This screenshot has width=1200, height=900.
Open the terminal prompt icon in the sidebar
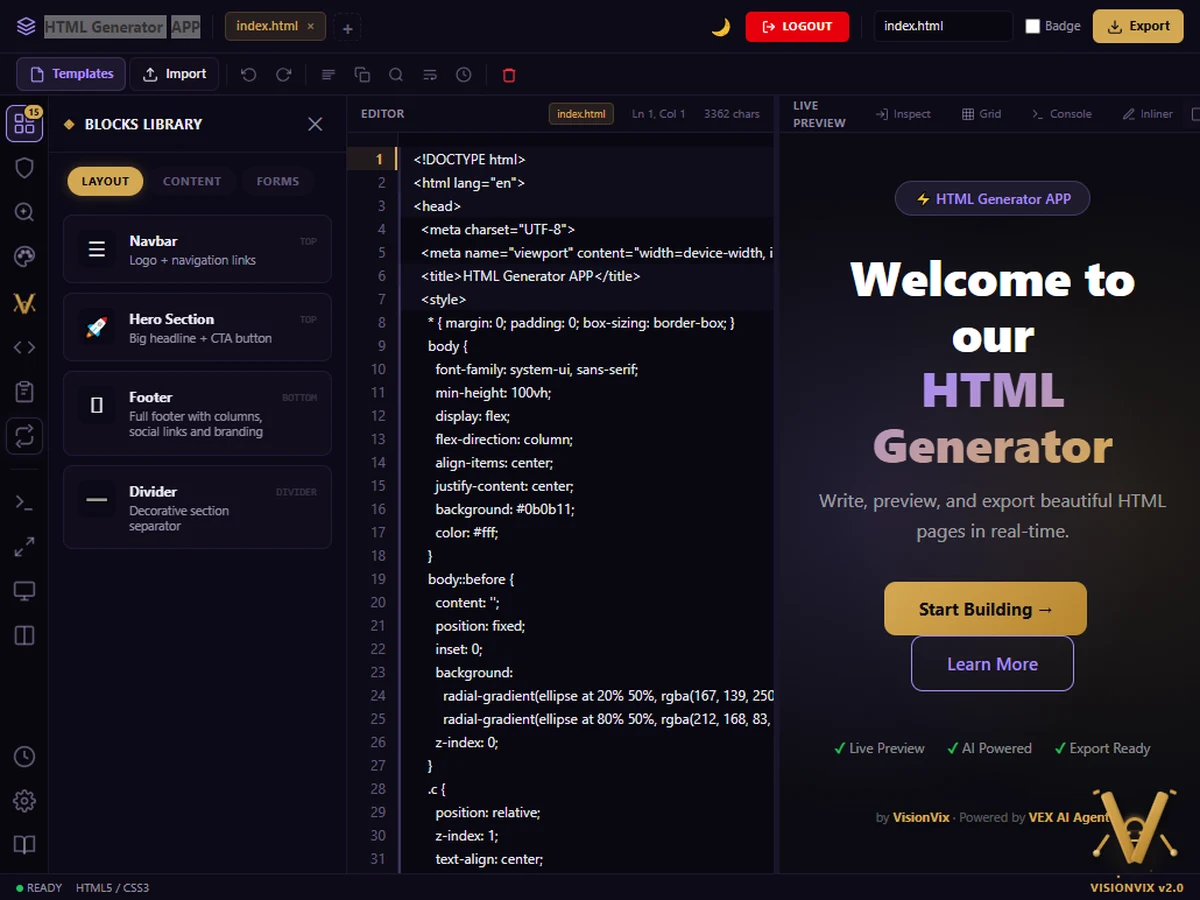click(x=24, y=502)
